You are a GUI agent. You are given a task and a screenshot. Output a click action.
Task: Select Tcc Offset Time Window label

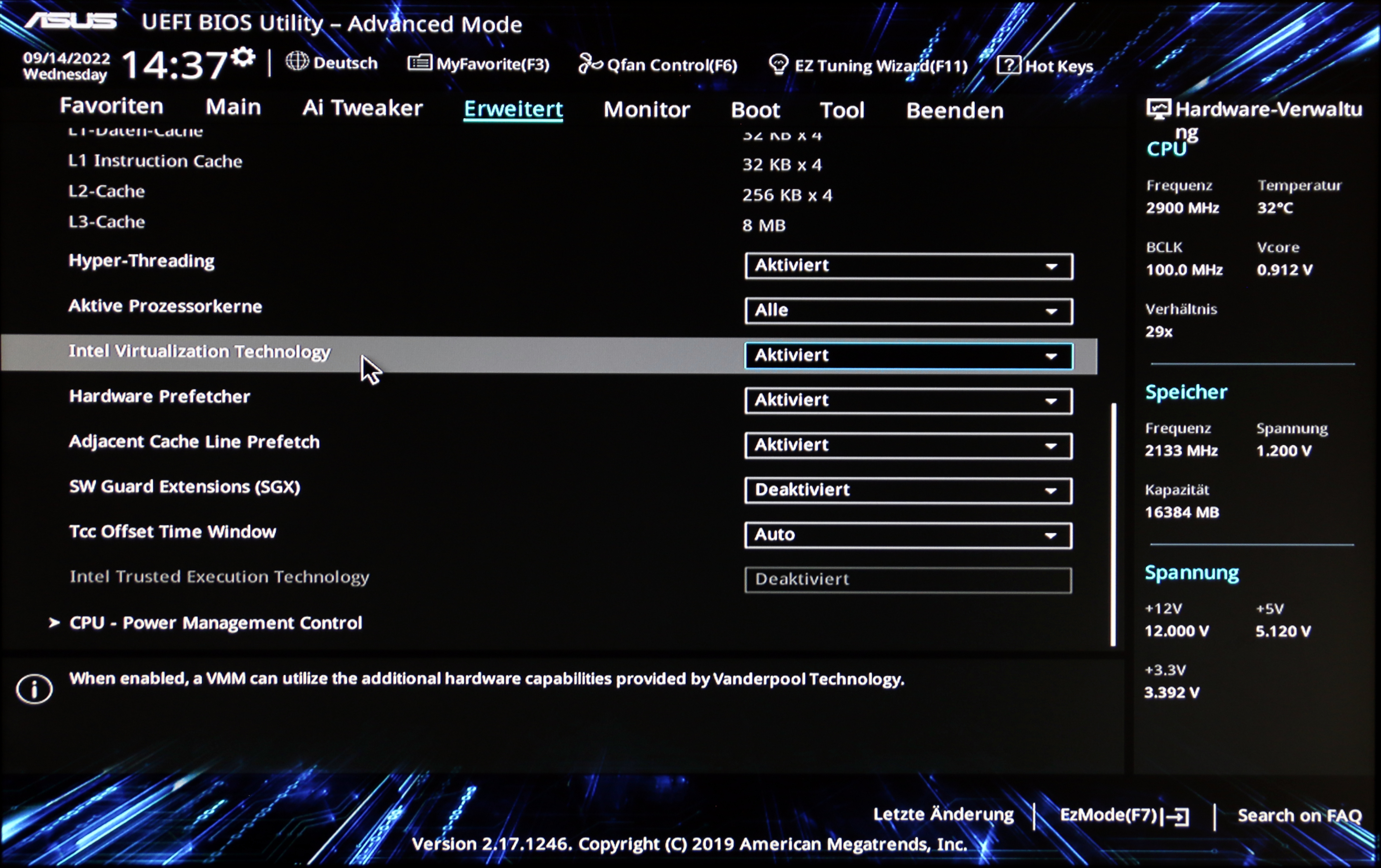pyautogui.click(x=173, y=532)
